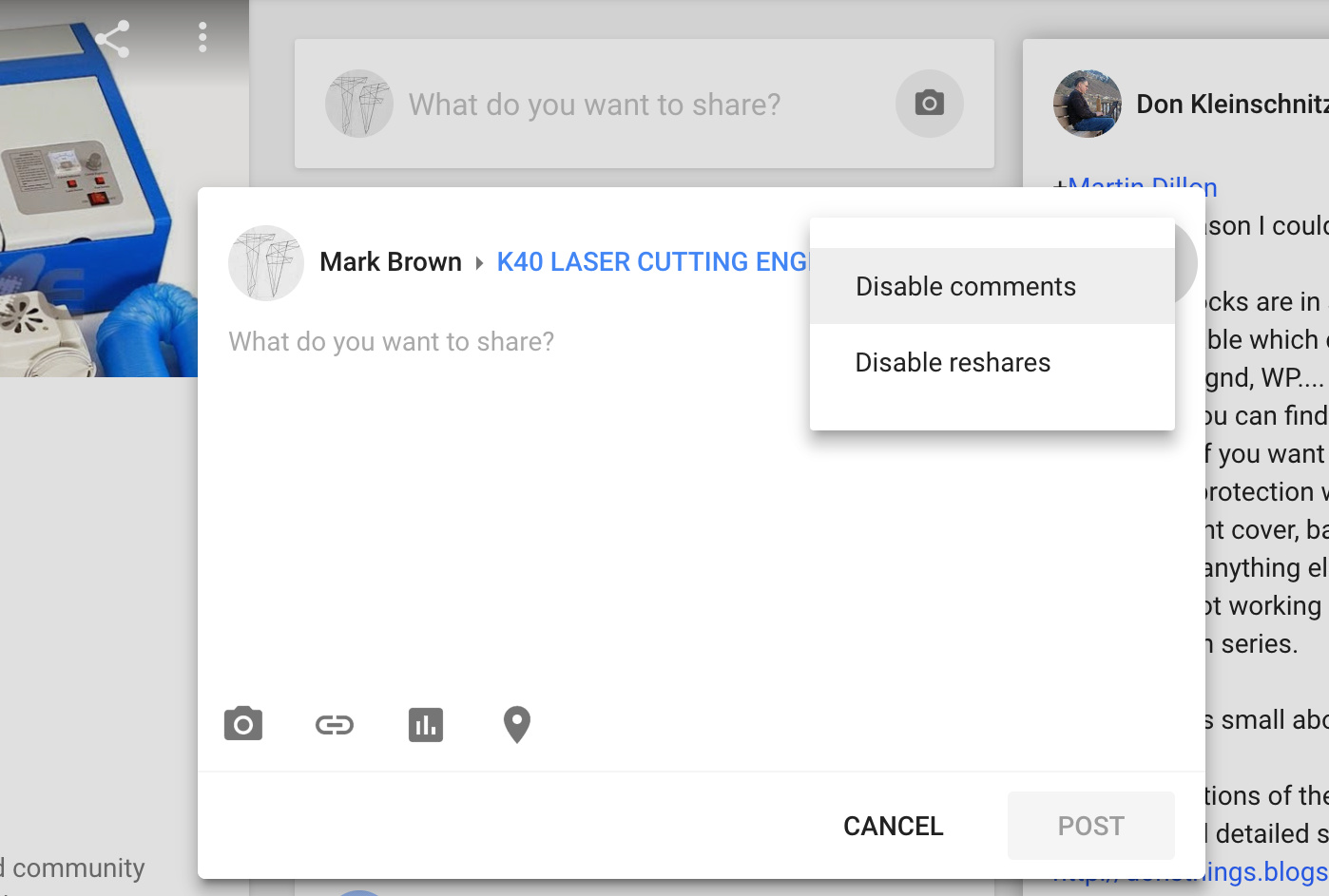Click arrow next to Mark Brown name
Image resolution: width=1329 pixels, height=896 pixels.
pyautogui.click(x=479, y=263)
